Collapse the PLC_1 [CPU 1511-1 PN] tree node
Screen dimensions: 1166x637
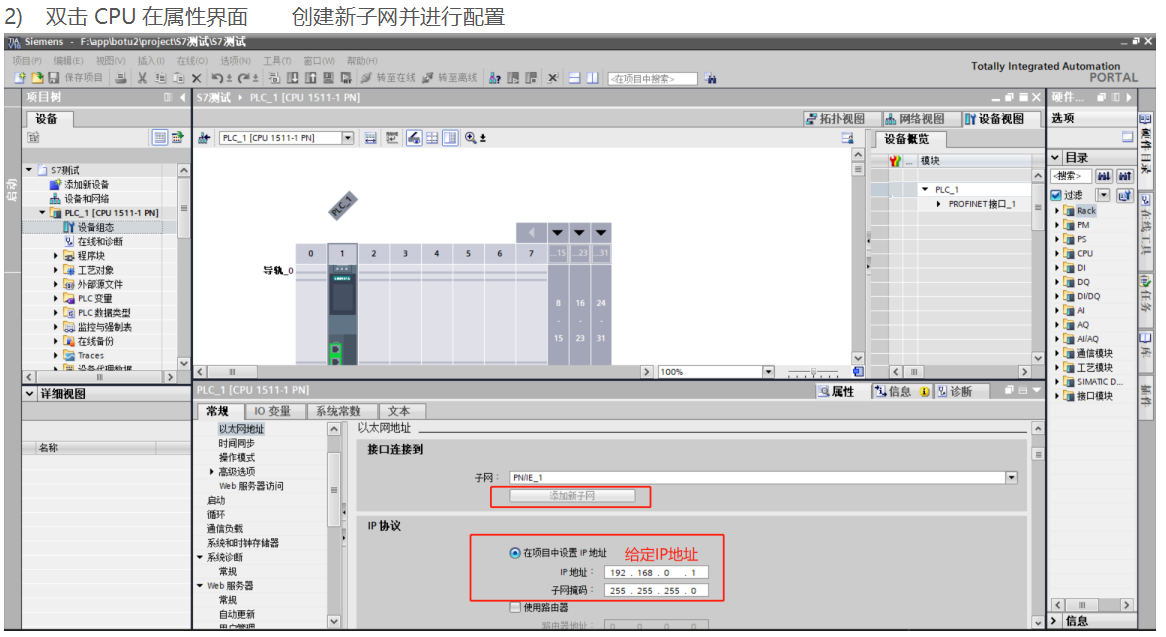point(42,213)
